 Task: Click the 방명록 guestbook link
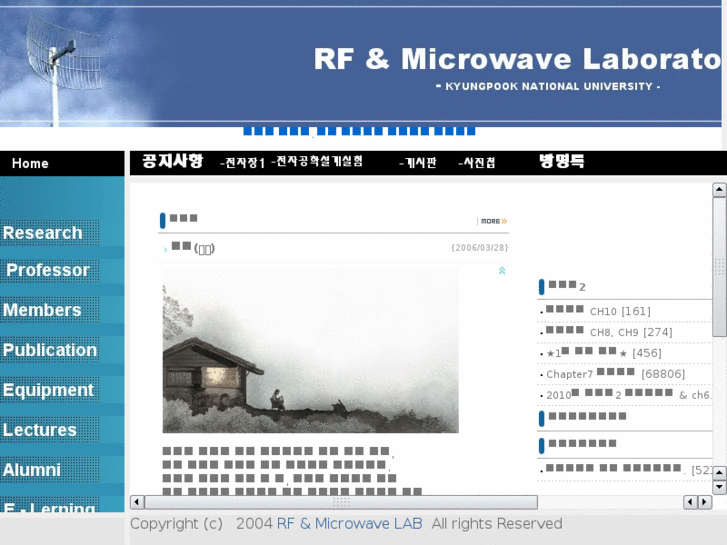561,161
